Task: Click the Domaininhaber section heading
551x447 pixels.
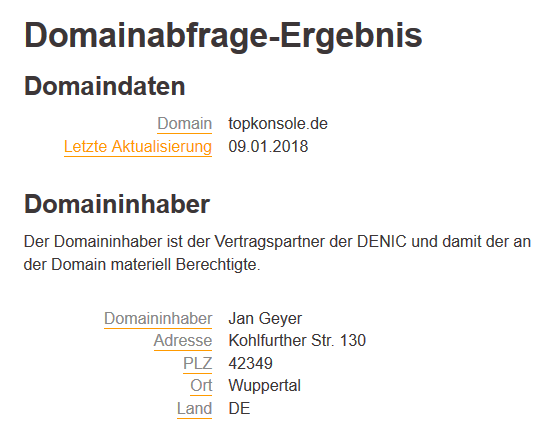Action: point(117,204)
